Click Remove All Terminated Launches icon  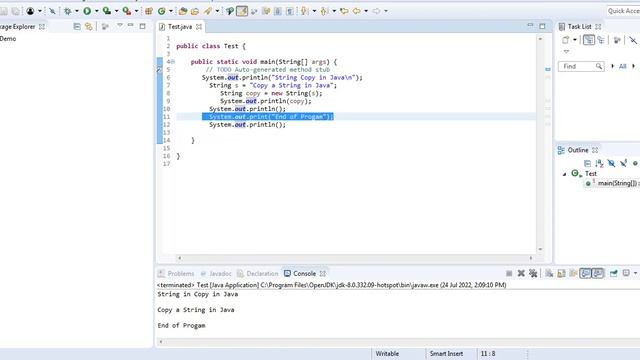pyautogui.click(x=533, y=273)
